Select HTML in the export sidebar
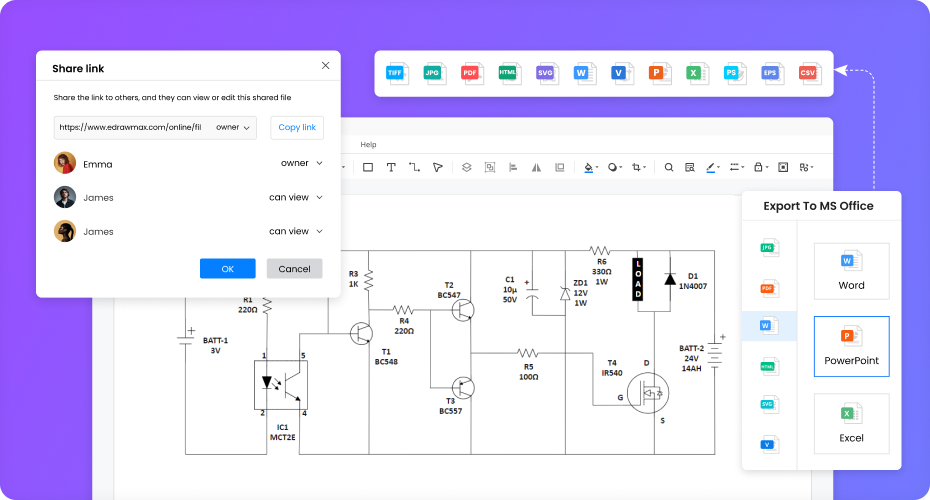The width and height of the screenshot is (930, 500). (x=768, y=366)
